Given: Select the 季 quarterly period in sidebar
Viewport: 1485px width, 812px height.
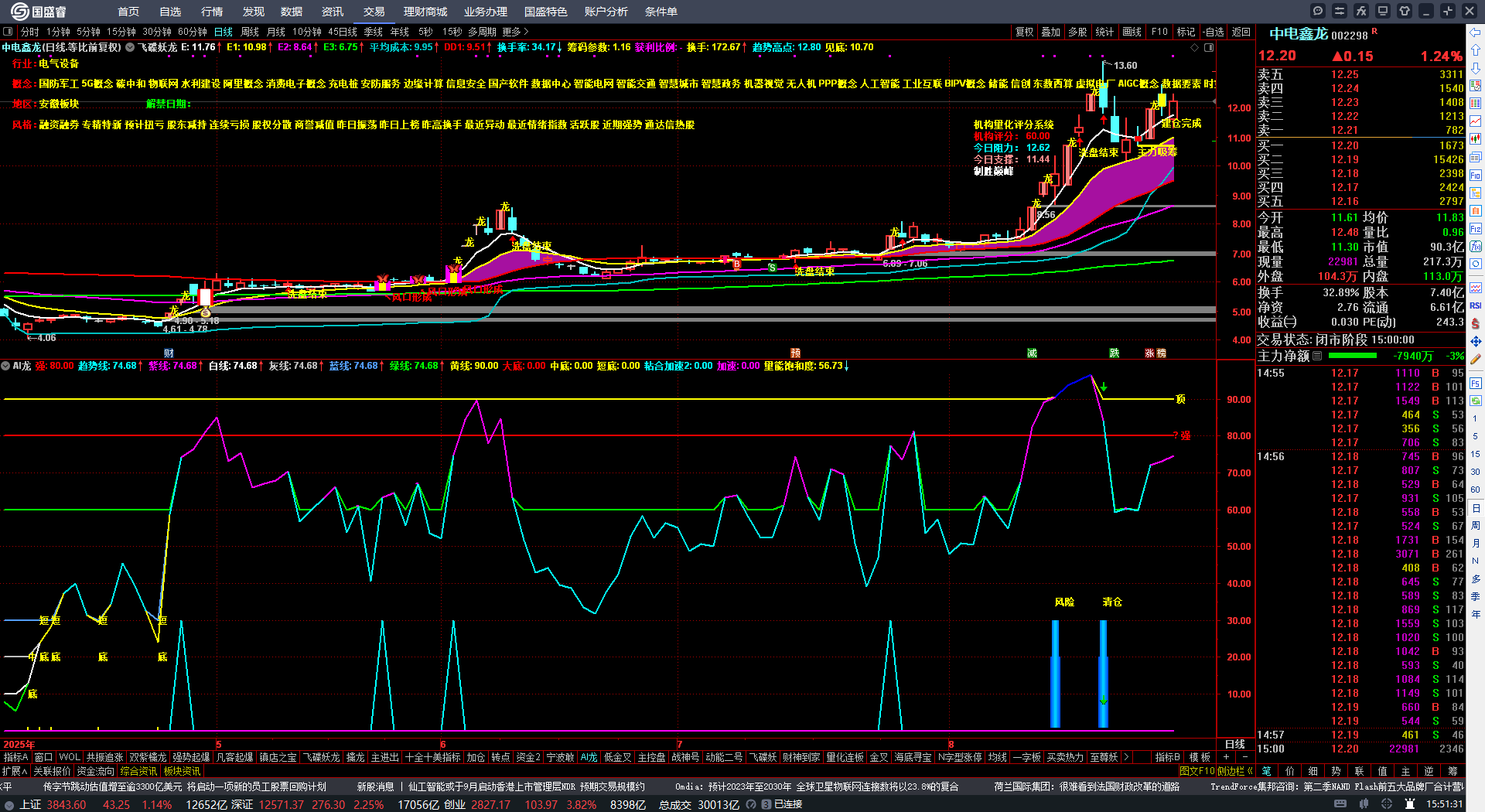Looking at the screenshot, I should click(x=1476, y=596).
